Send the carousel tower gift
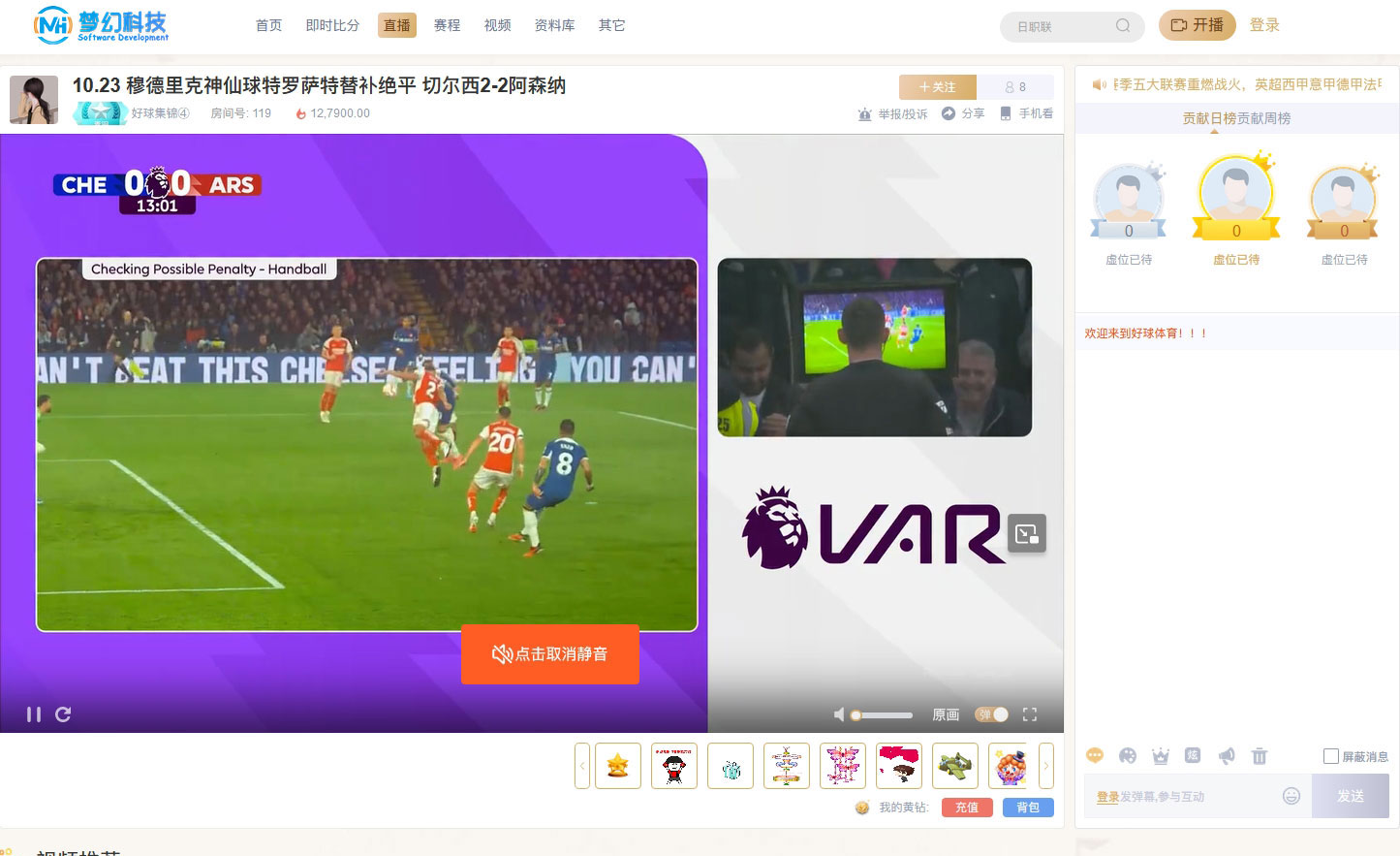 [x=787, y=766]
